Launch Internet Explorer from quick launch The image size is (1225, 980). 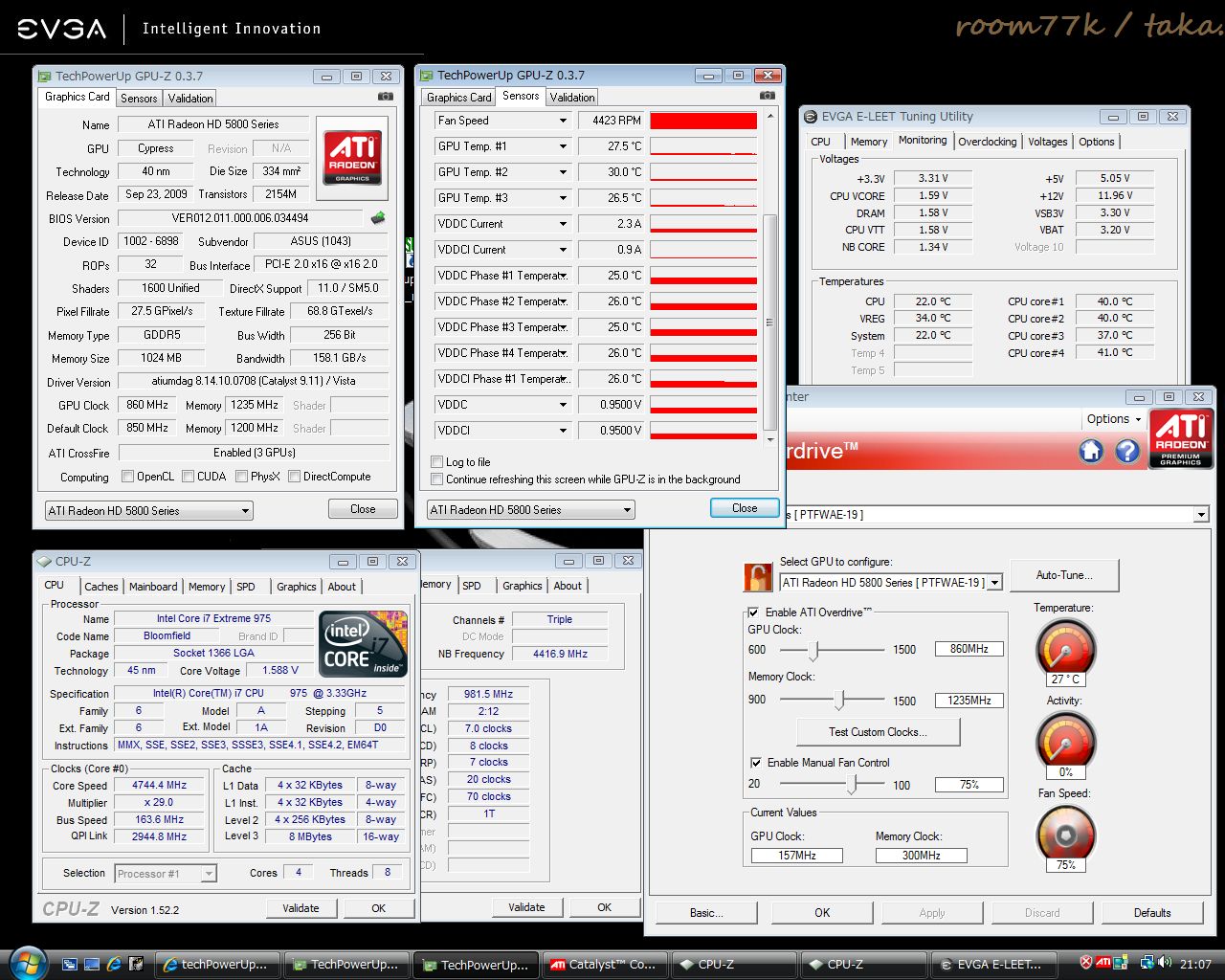point(114,964)
